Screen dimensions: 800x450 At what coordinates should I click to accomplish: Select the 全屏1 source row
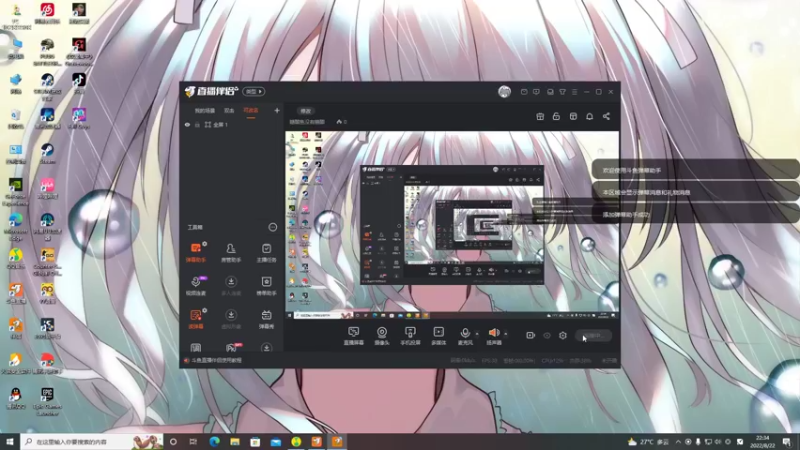click(232, 124)
